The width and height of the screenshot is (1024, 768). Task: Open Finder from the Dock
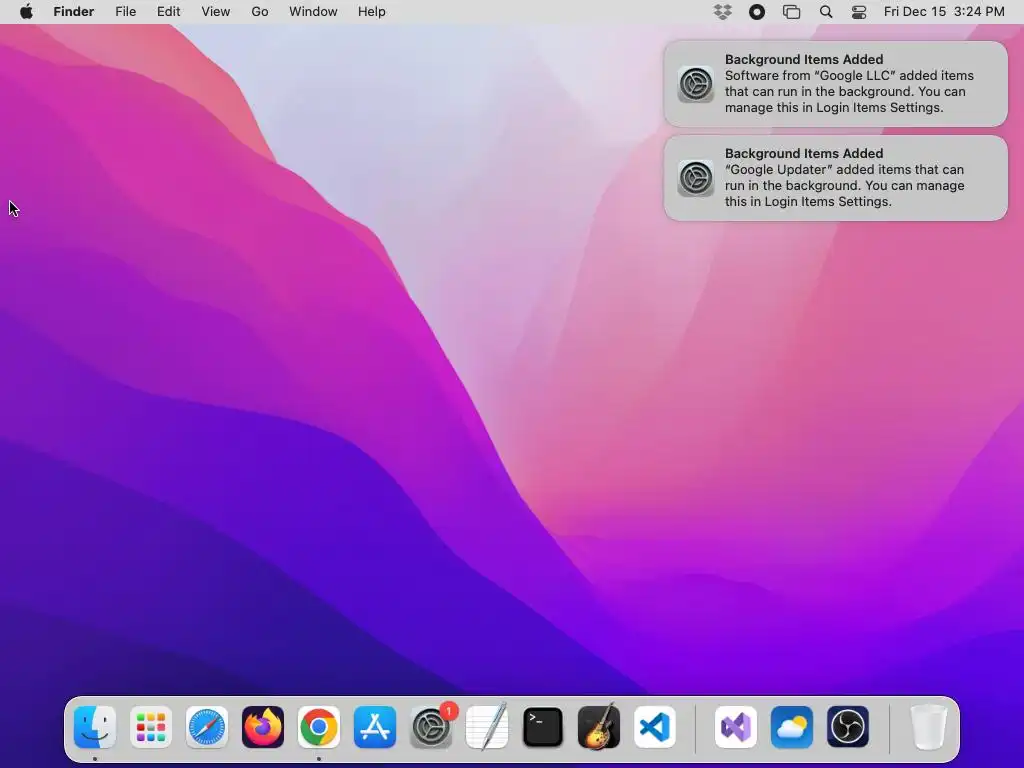[95, 727]
